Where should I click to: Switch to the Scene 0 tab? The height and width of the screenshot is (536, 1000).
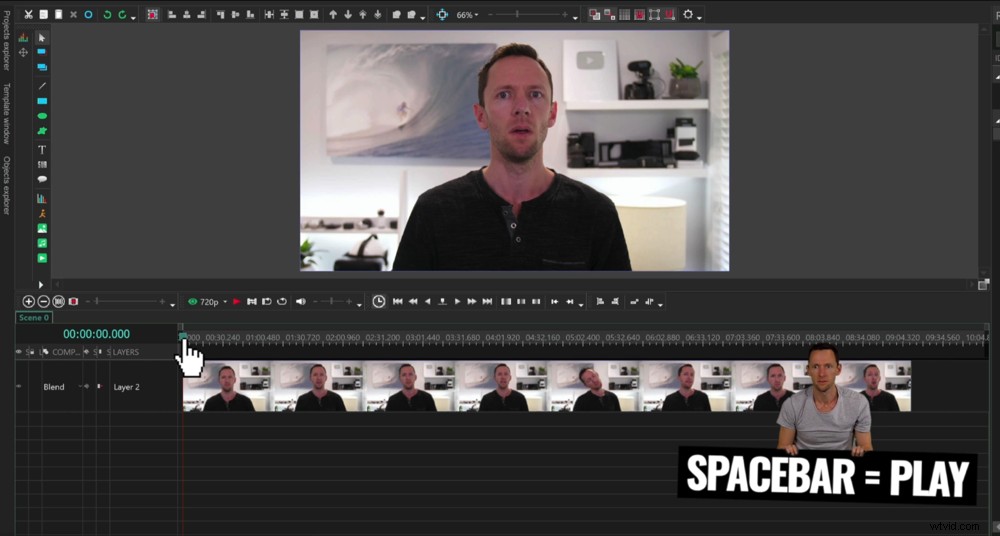[34, 317]
